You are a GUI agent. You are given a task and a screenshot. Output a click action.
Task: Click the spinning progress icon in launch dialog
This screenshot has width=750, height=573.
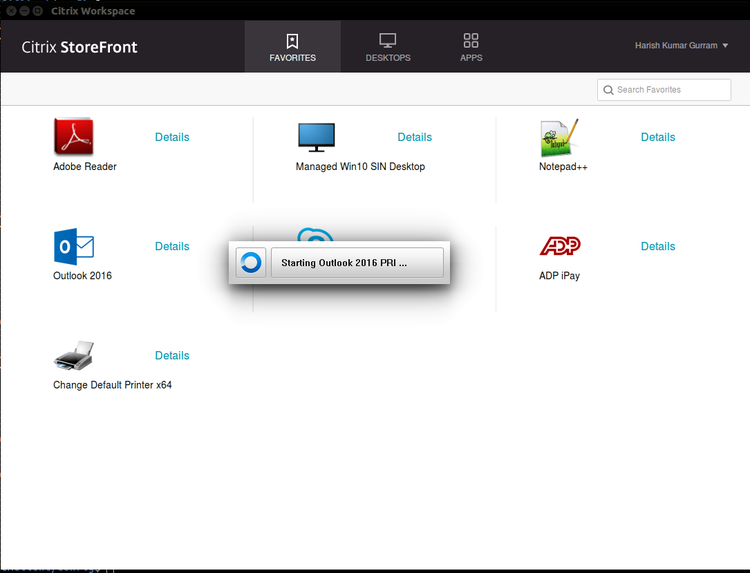tap(251, 263)
